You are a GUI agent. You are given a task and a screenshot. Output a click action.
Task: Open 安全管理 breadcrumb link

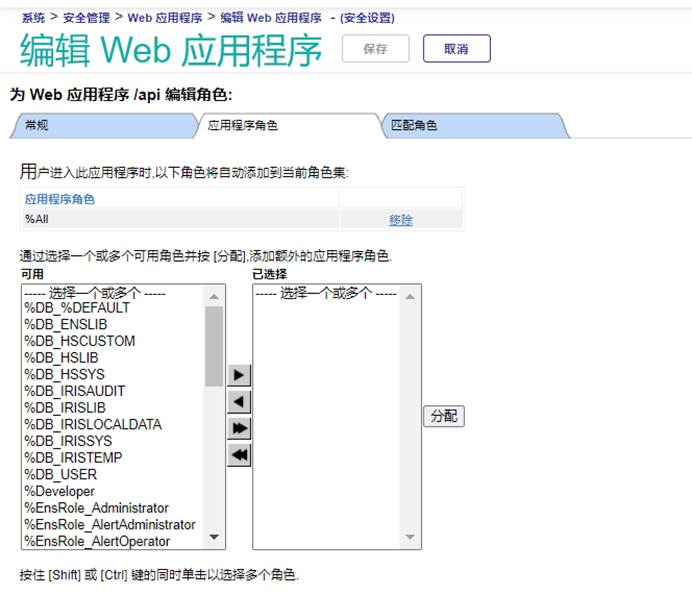coord(86,18)
